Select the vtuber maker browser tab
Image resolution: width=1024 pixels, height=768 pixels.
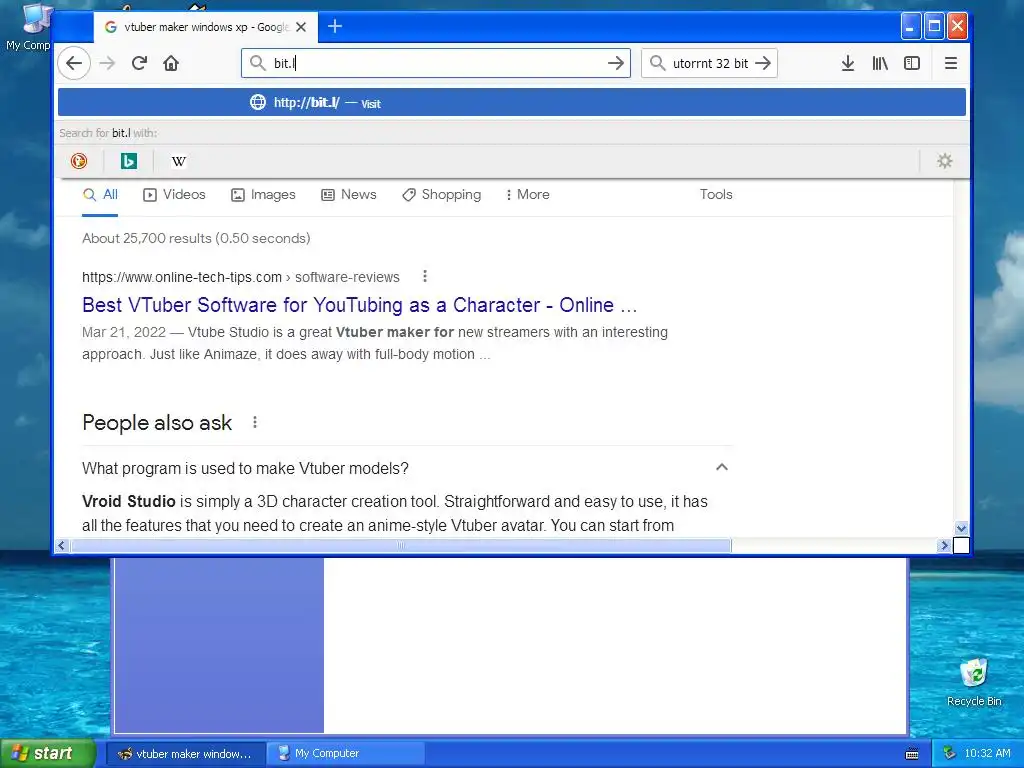[x=206, y=27]
